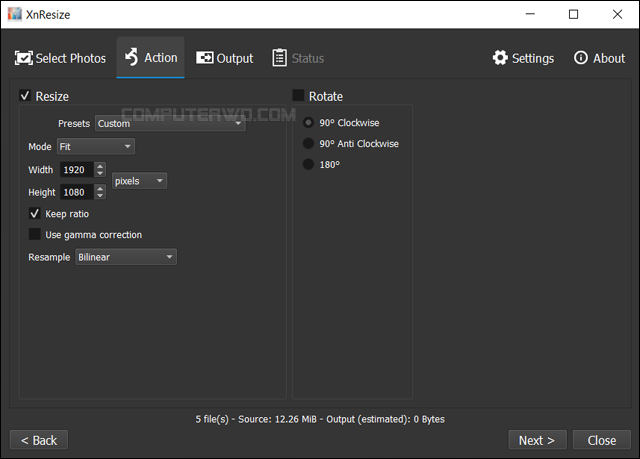Open the pixels unit dropdown
The height and width of the screenshot is (459, 640).
tap(139, 181)
